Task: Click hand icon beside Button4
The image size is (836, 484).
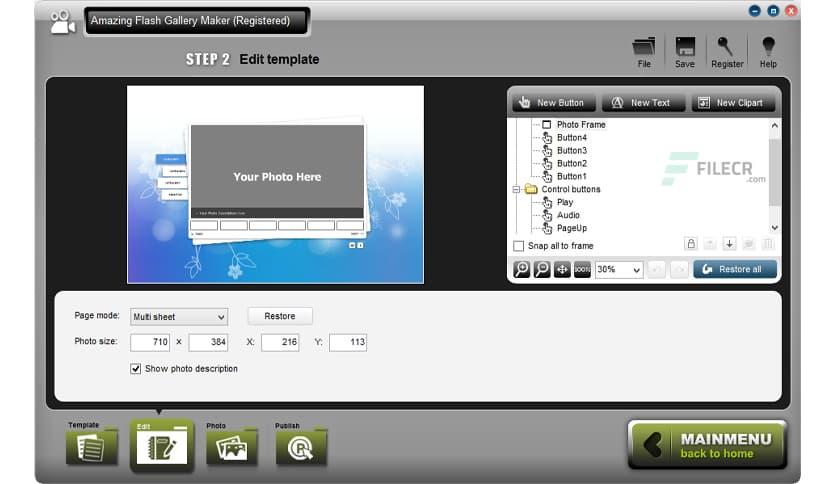Action: (x=547, y=138)
